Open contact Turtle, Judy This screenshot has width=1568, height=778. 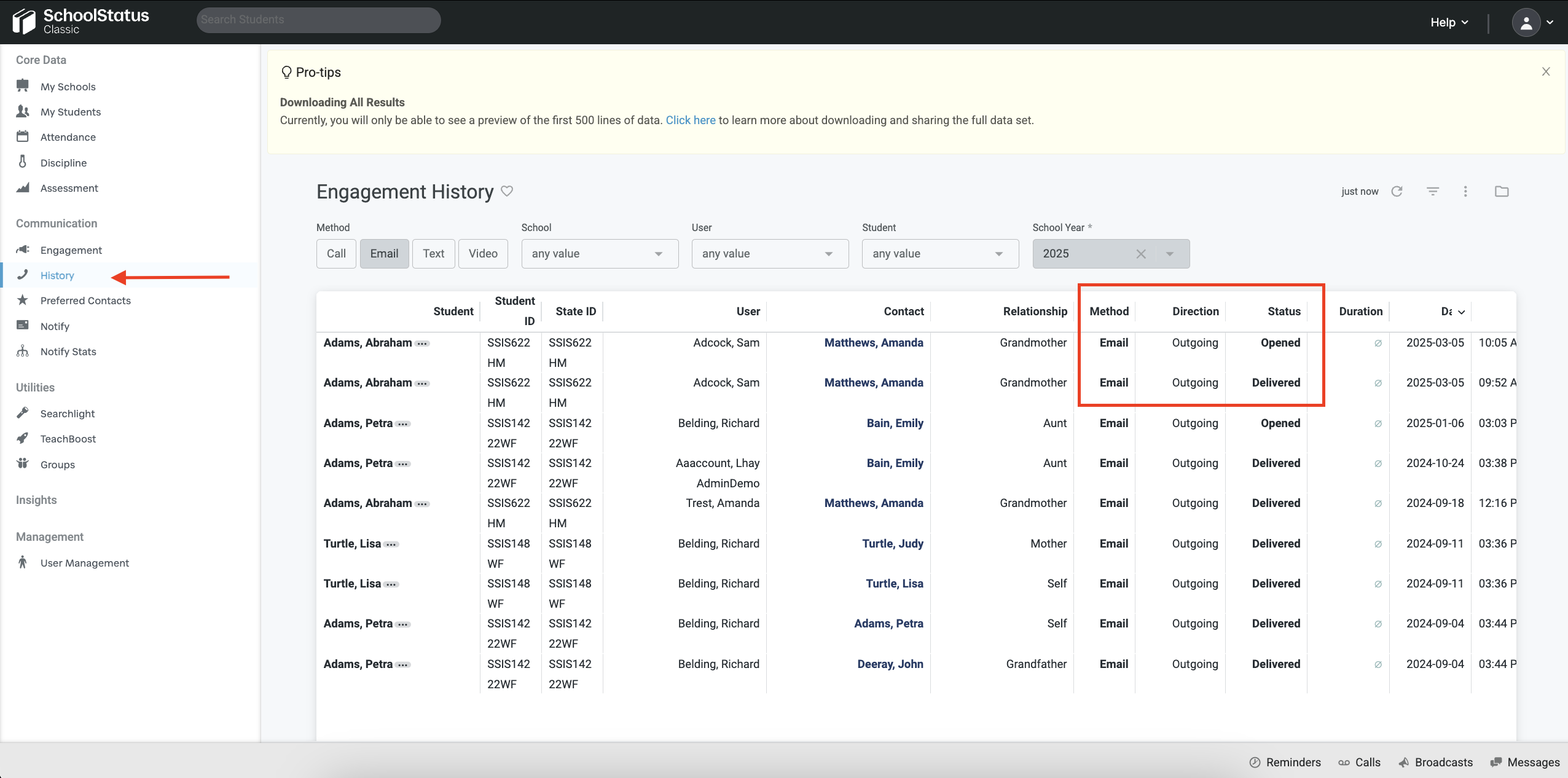(893, 543)
